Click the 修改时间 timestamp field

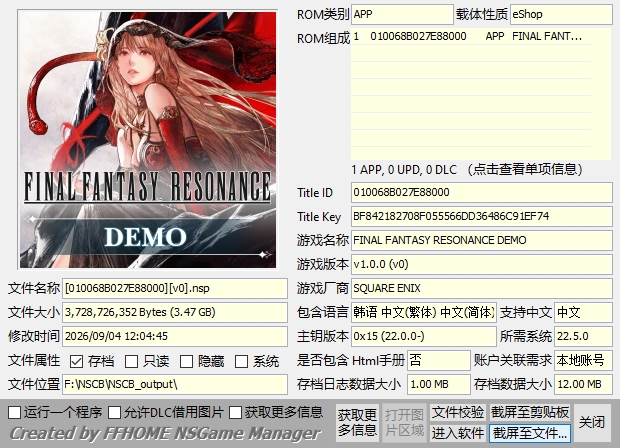tap(175, 336)
